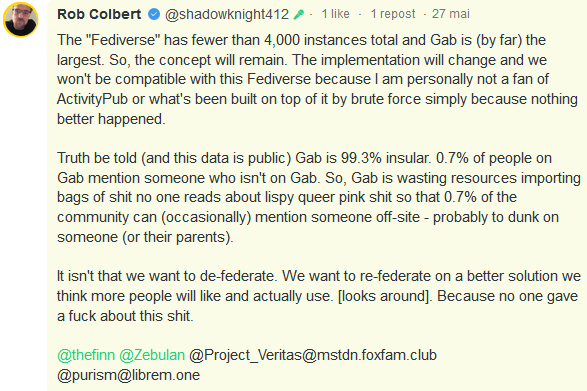Screen dimensions: 587x391
Task: Click the paragraph starting 'The "Fediverse" has fewer'
Action: tap(317, 79)
